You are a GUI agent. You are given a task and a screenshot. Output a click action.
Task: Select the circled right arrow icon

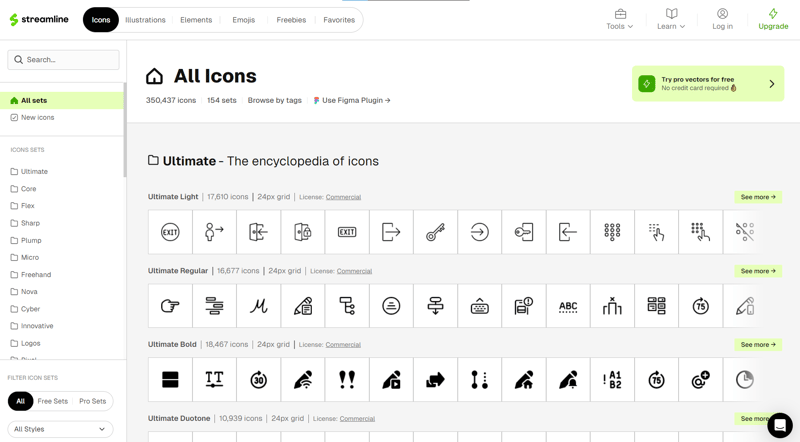pos(480,232)
